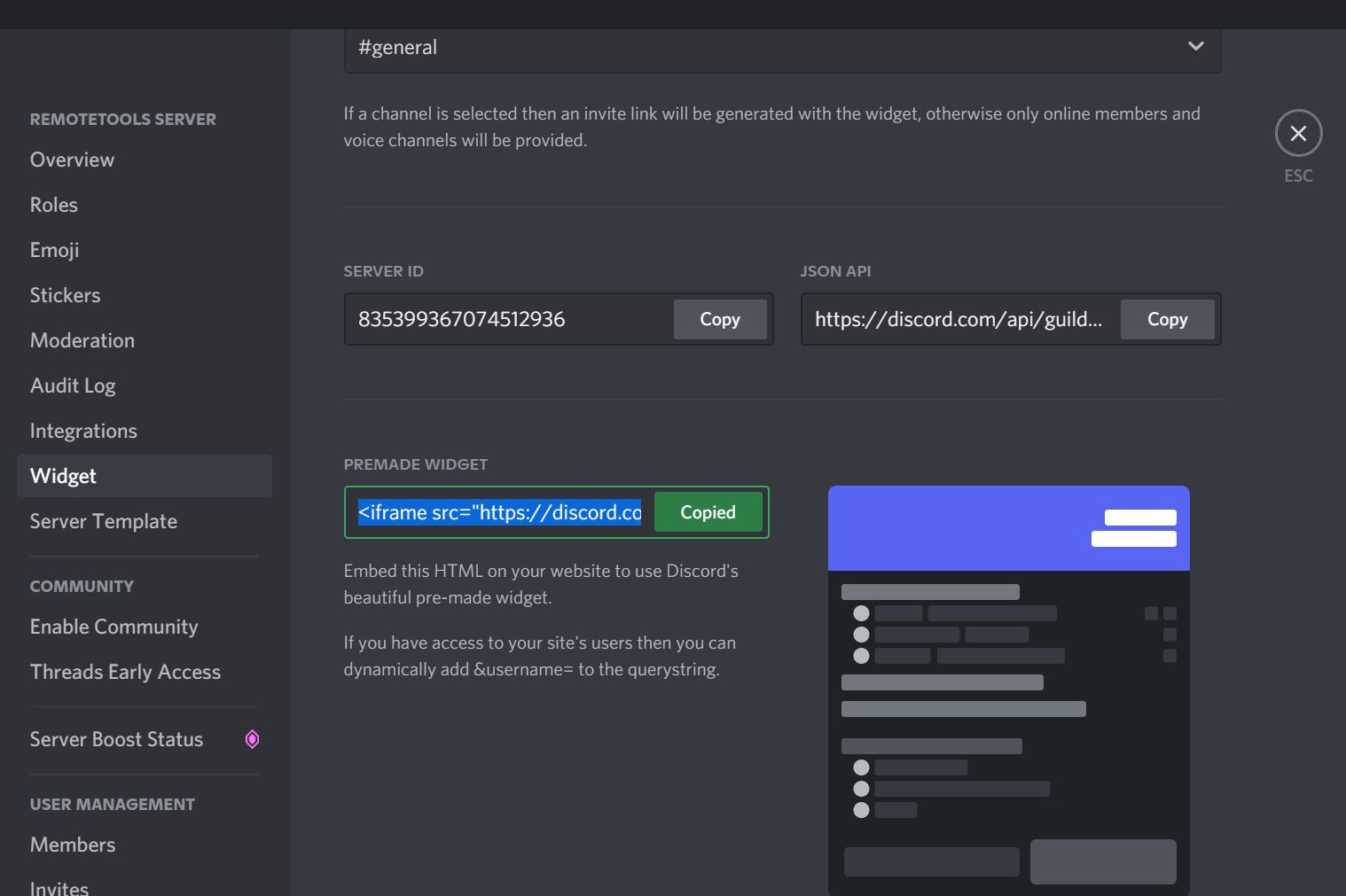
Task: Click the JSON API label
Action: pos(835,271)
